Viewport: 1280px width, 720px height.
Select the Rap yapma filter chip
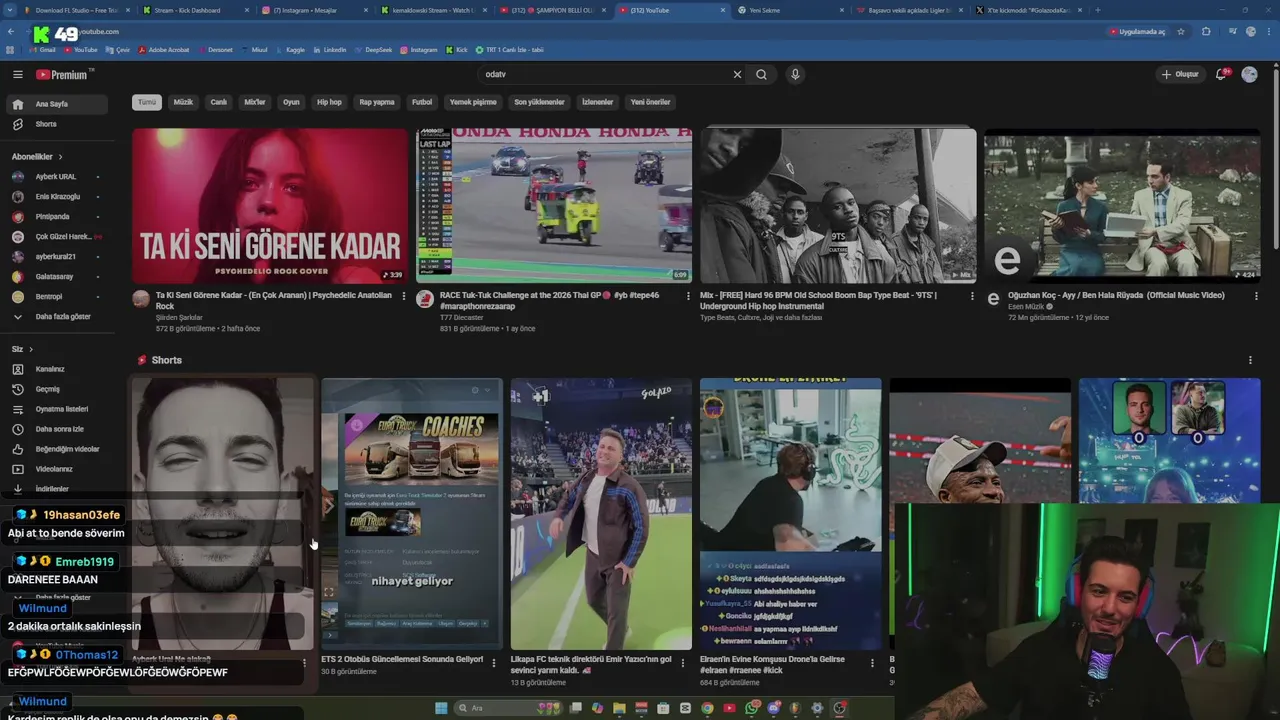377,102
